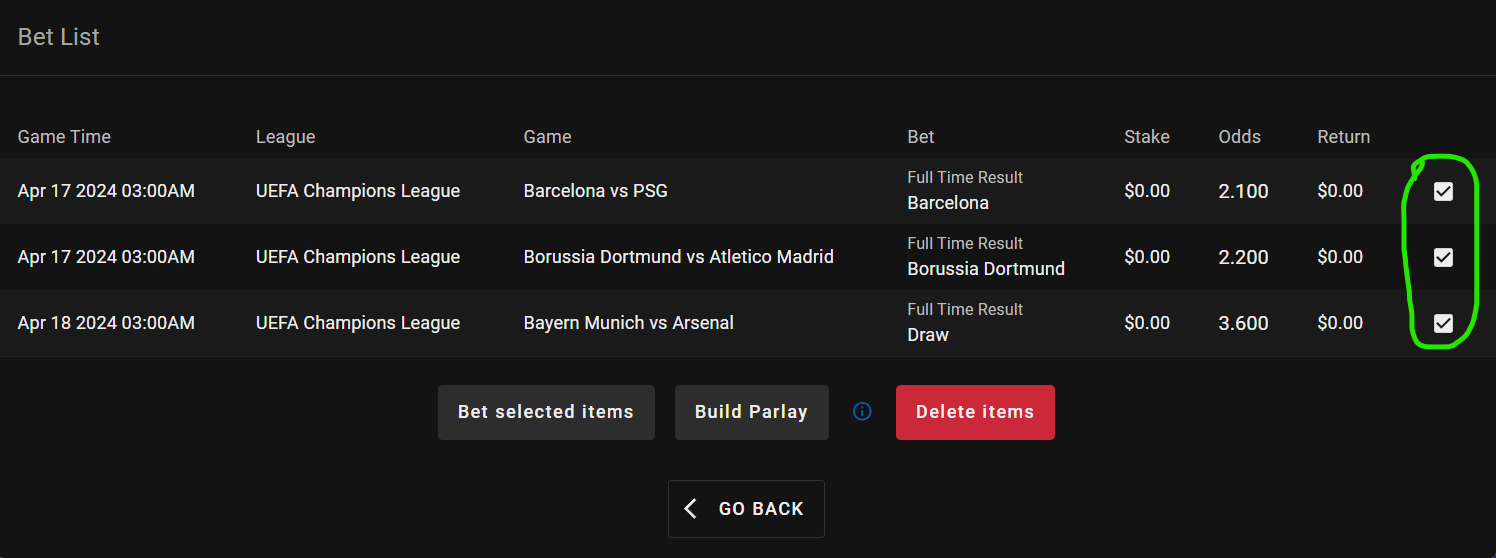
Task: Open the Bayern Munich vs Arsenal game
Action: coord(628,323)
